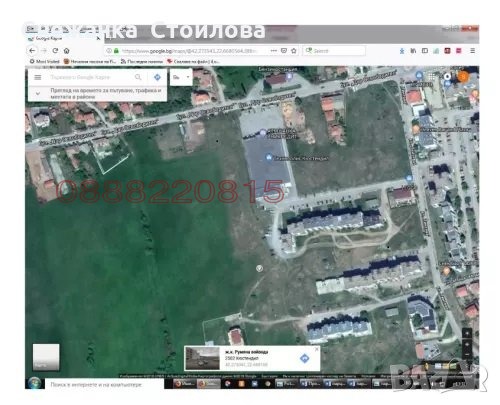Click the grey dropped marker on the field
500x405 pixels.
[259, 268]
